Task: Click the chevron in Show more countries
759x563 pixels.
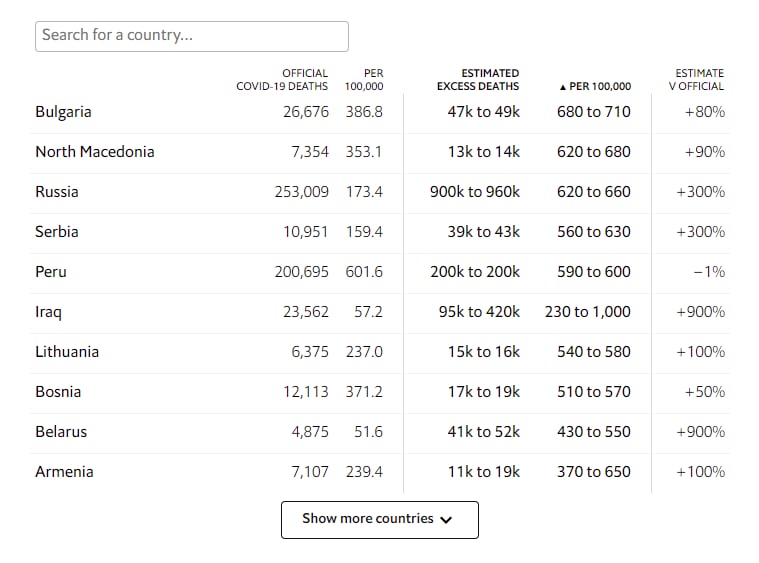Action: point(446,520)
